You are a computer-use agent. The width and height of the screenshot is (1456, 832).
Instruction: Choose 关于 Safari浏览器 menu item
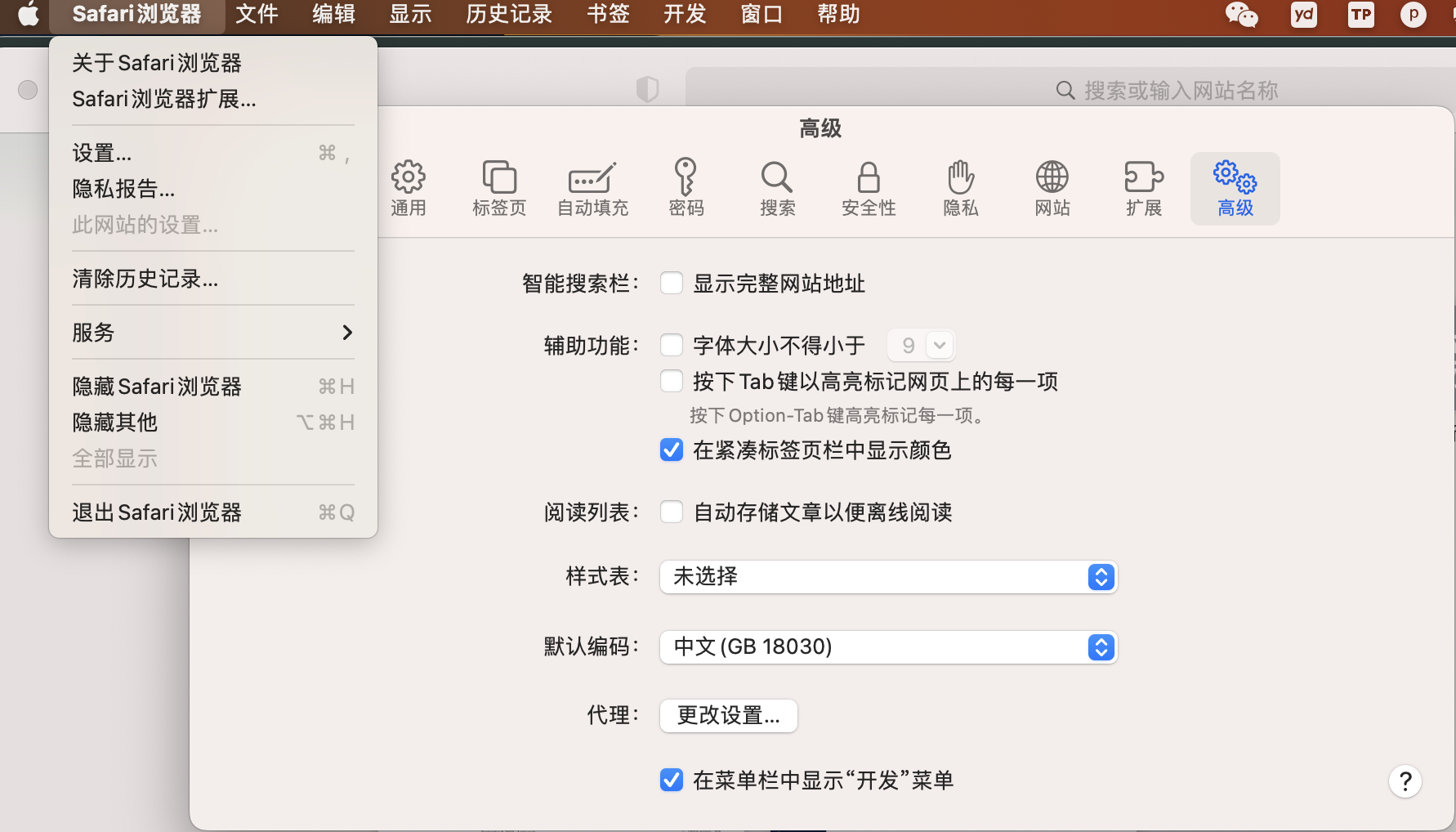[x=213, y=63]
